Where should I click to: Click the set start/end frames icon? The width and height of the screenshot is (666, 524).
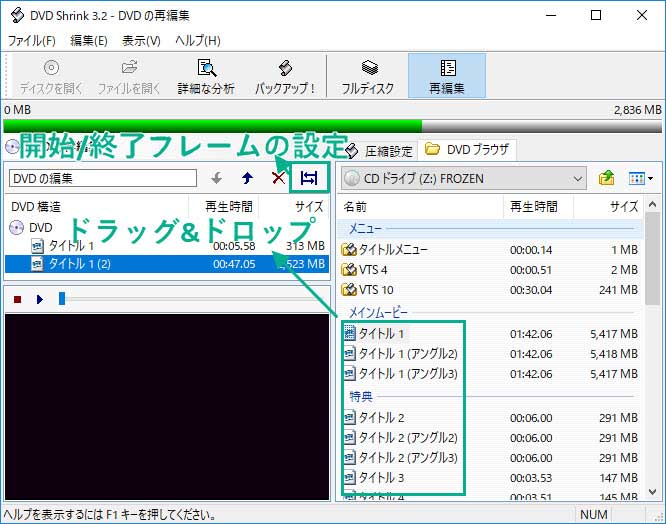308,178
